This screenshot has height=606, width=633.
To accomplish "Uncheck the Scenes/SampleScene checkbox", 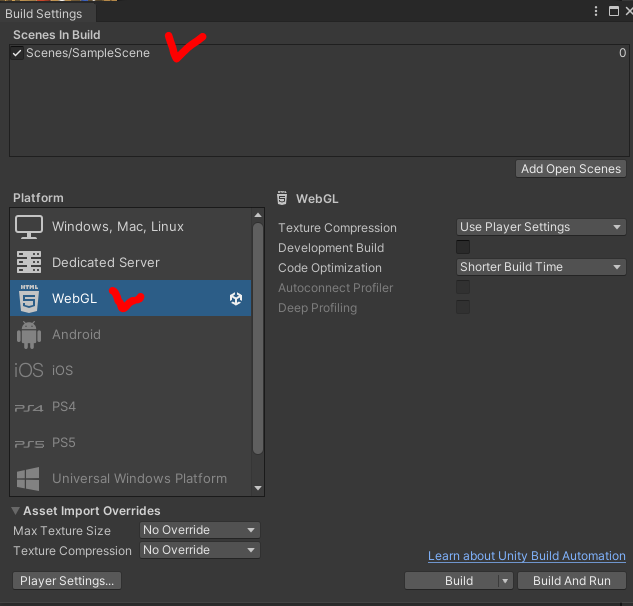I will tap(17, 53).
